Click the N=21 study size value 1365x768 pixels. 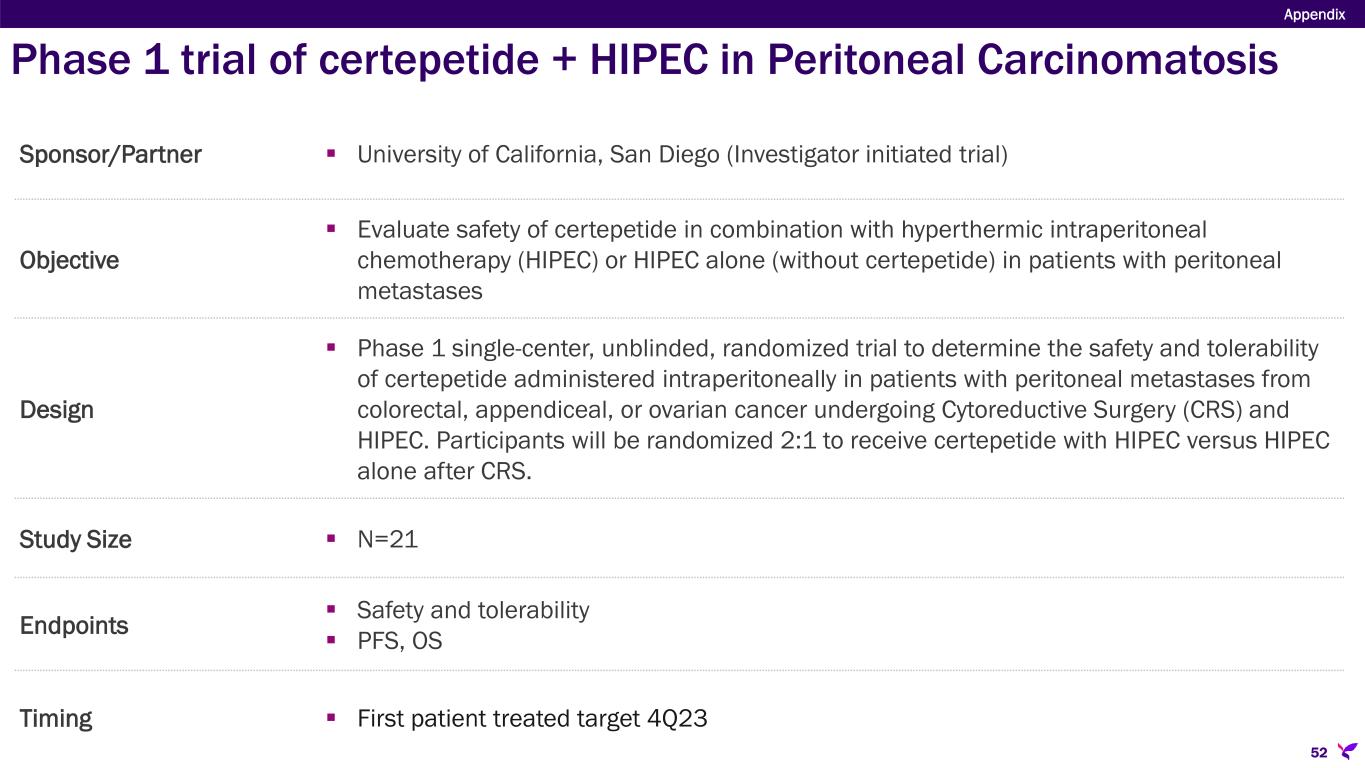point(387,539)
